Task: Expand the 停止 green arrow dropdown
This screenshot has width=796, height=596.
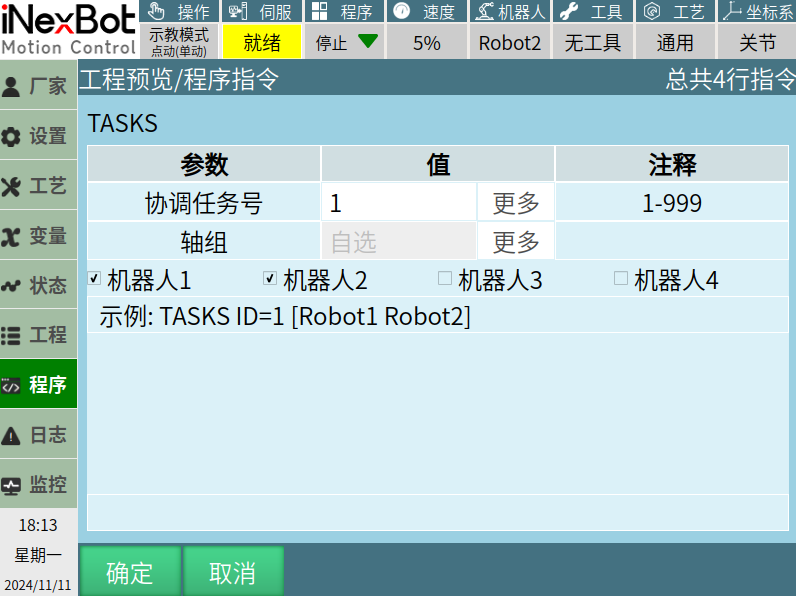Action: click(x=368, y=42)
